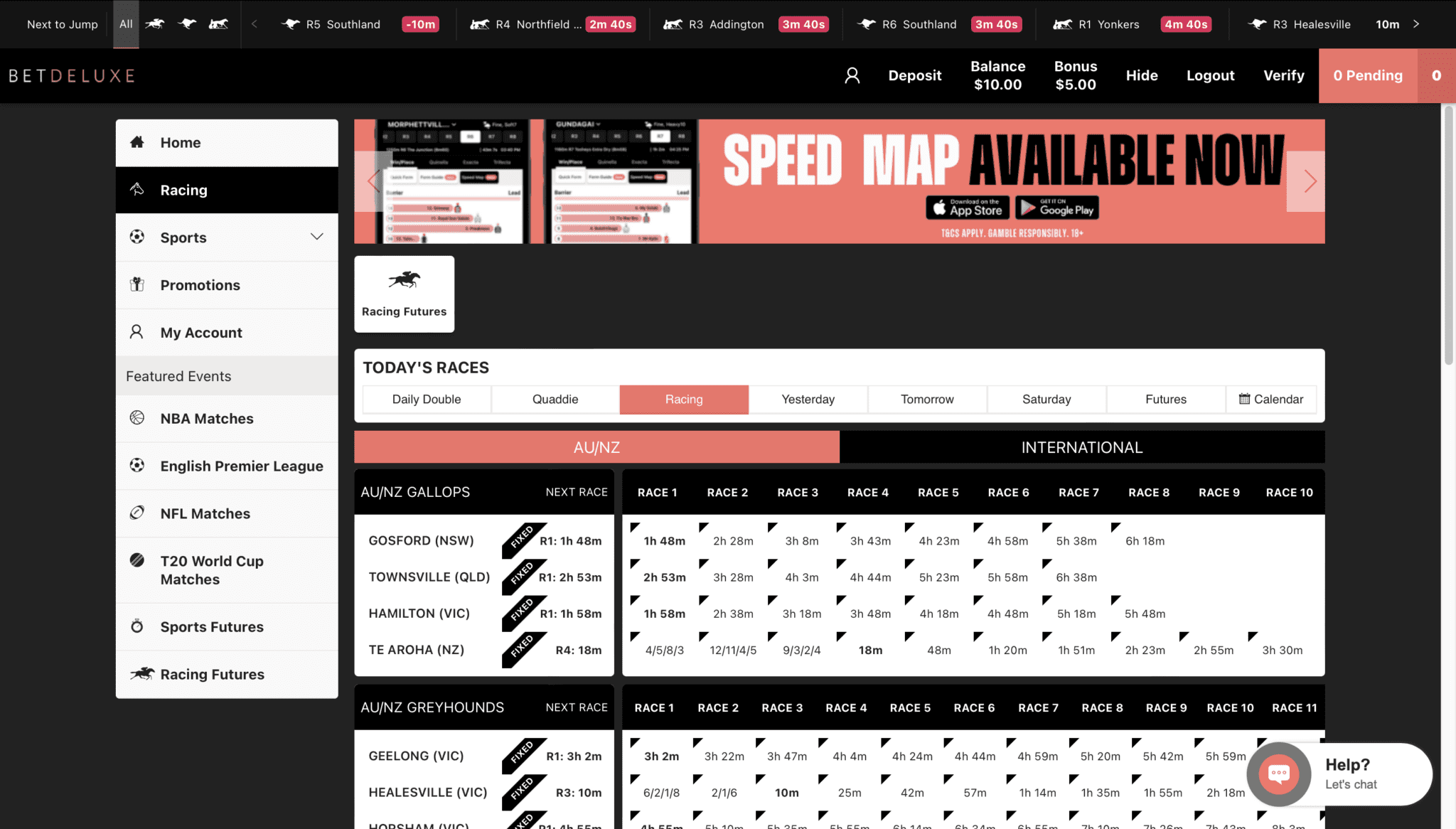Click the page vertical scrollbar
The width and height of the screenshot is (1456, 829).
click(1449, 235)
